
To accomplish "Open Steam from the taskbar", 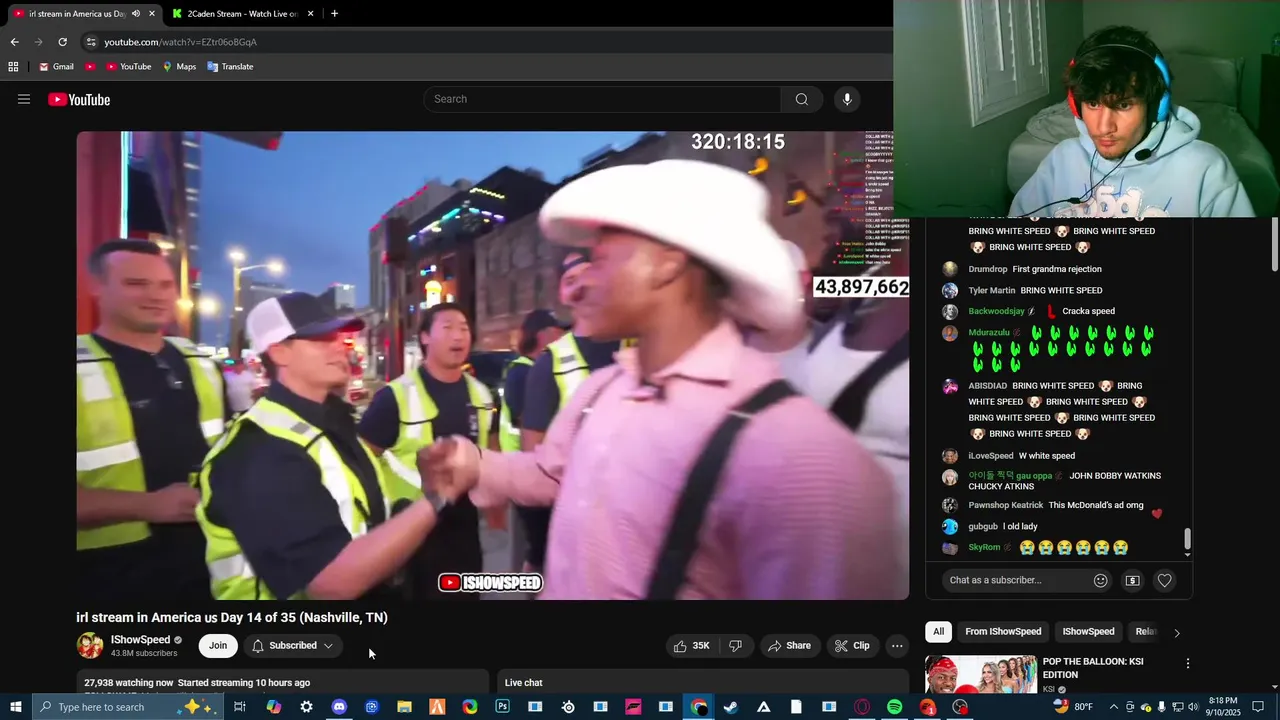I will [731, 707].
